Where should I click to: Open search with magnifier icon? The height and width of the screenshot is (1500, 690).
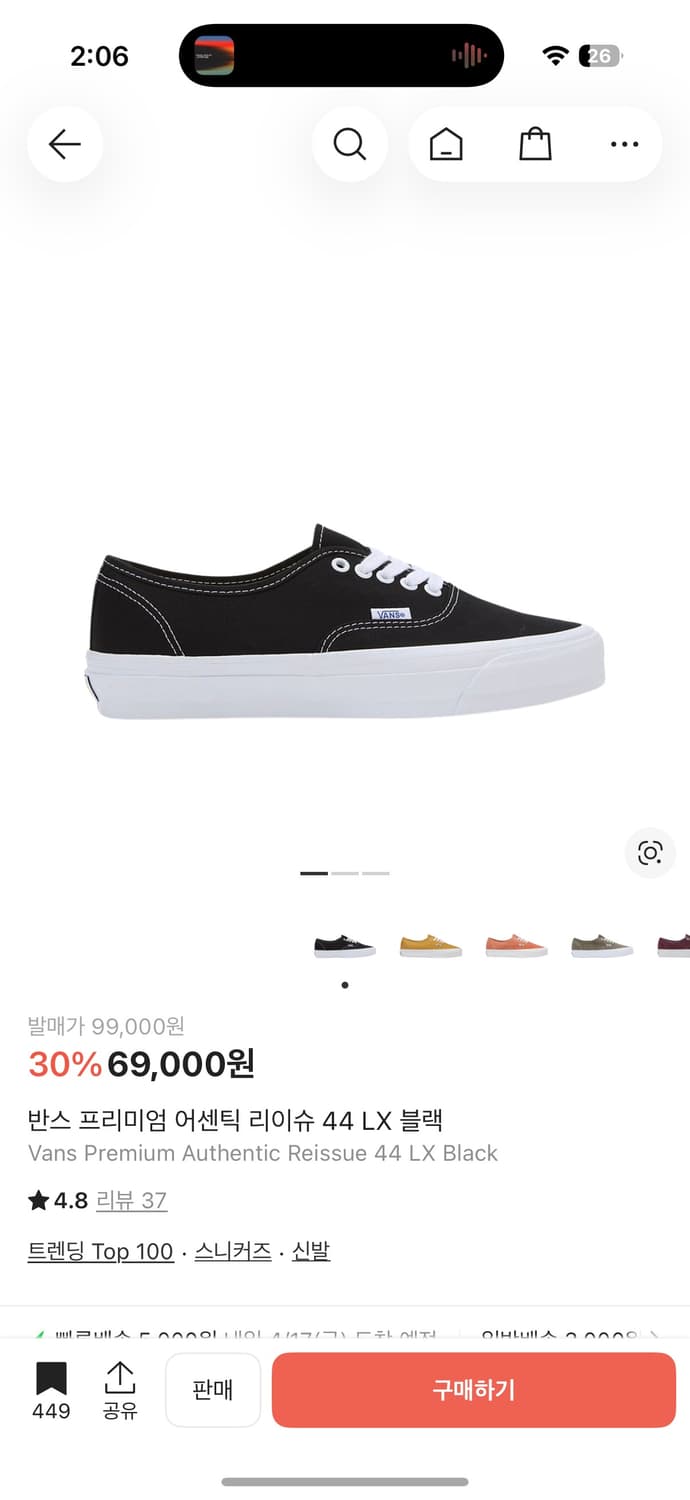[350, 145]
